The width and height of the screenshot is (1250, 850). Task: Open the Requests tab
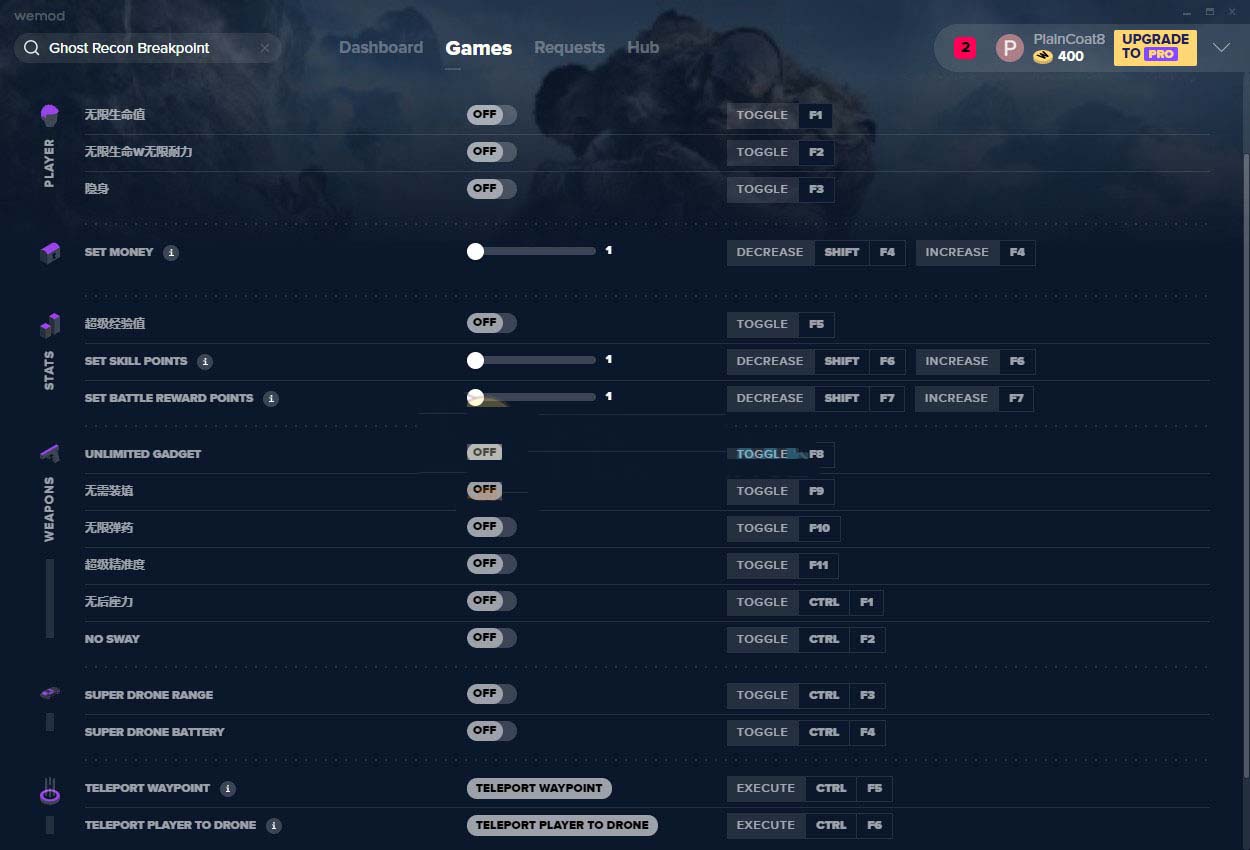point(569,47)
